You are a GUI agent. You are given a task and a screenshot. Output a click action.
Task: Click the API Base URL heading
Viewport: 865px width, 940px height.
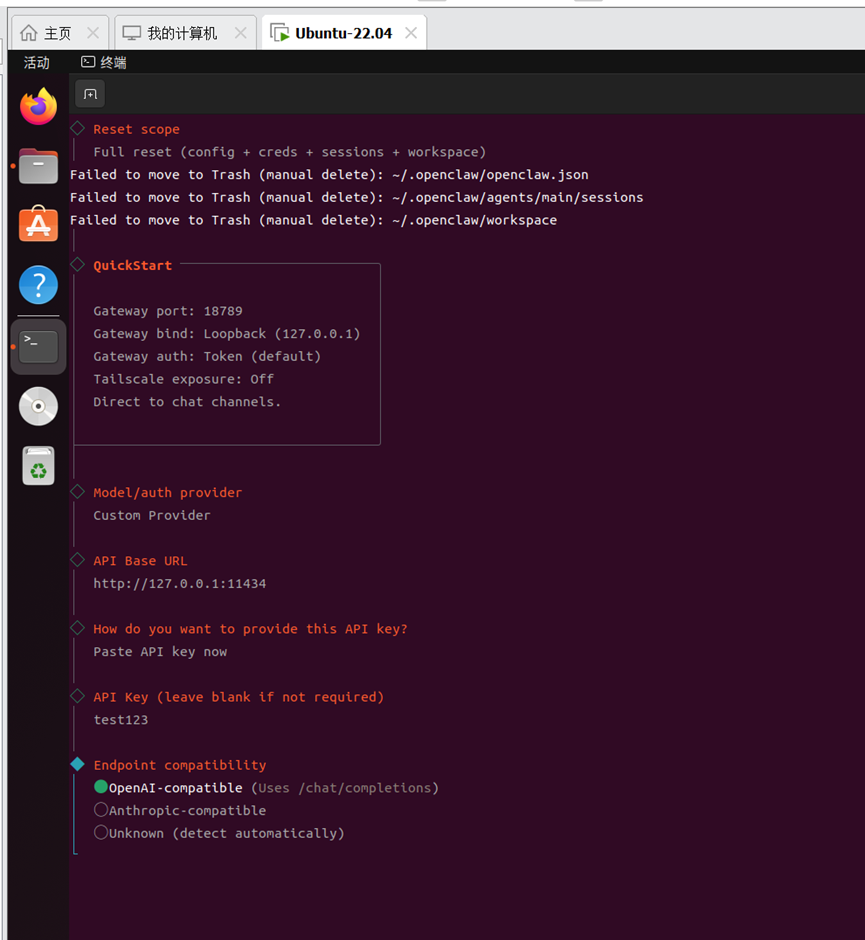[x=140, y=561]
